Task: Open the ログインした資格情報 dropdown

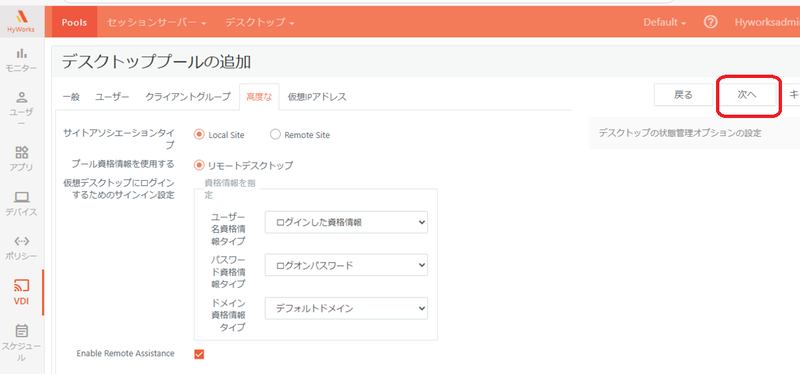Action: [346, 222]
